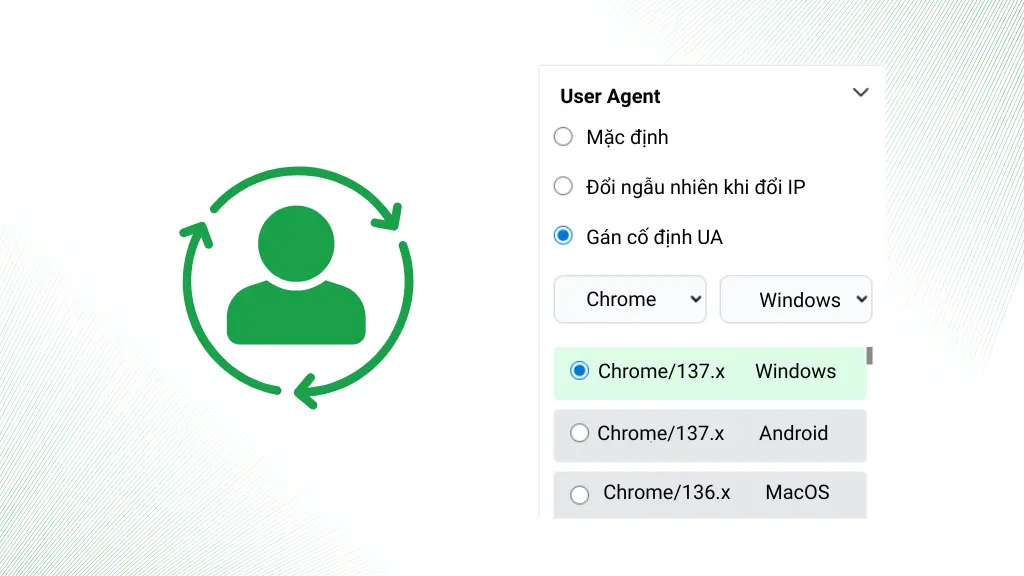Viewport: 1024px width, 576px height.
Task: Select the Mặc định radio button
Action: tap(564, 137)
